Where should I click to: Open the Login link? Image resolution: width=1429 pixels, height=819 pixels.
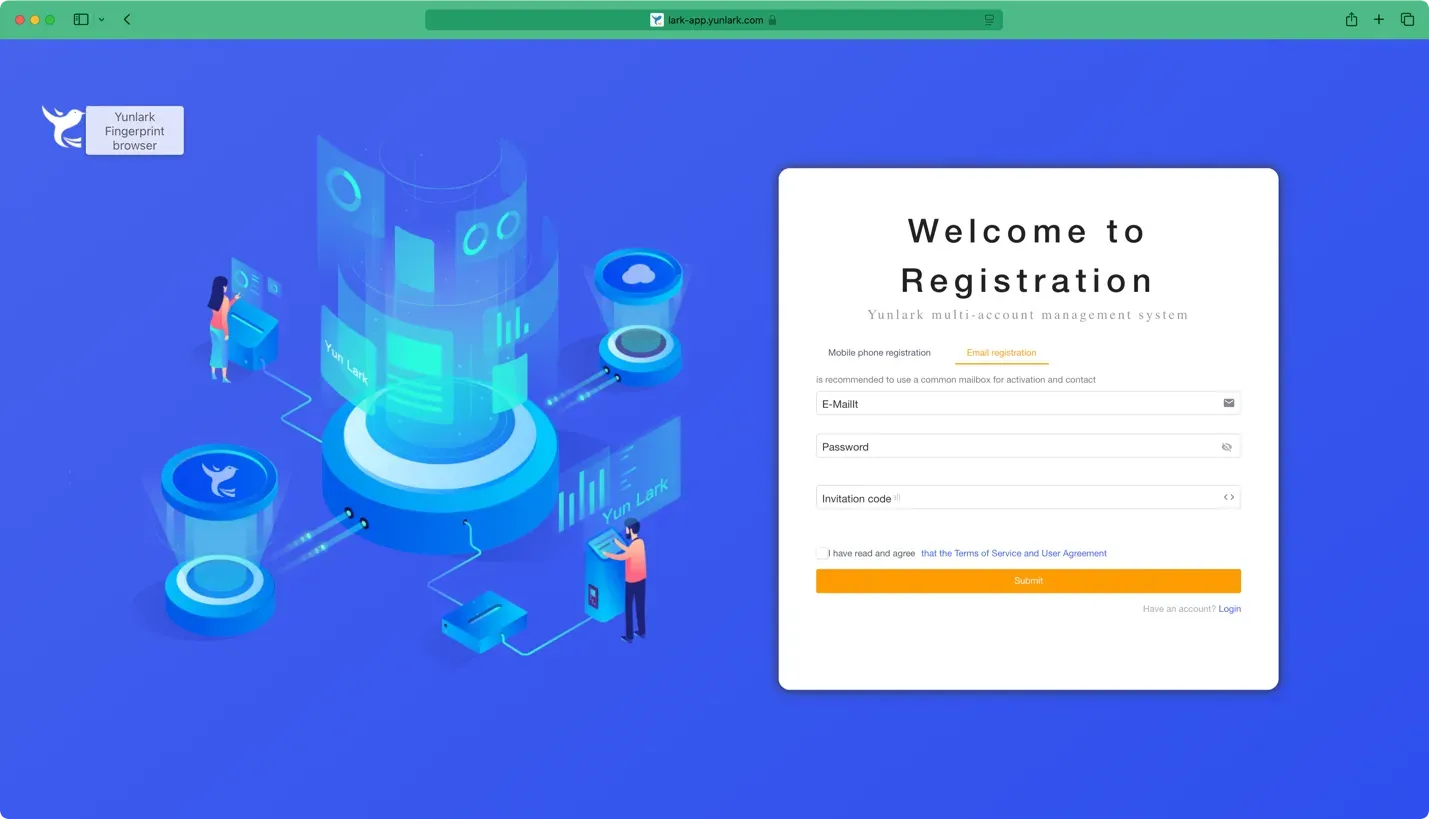click(x=1230, y=608)
